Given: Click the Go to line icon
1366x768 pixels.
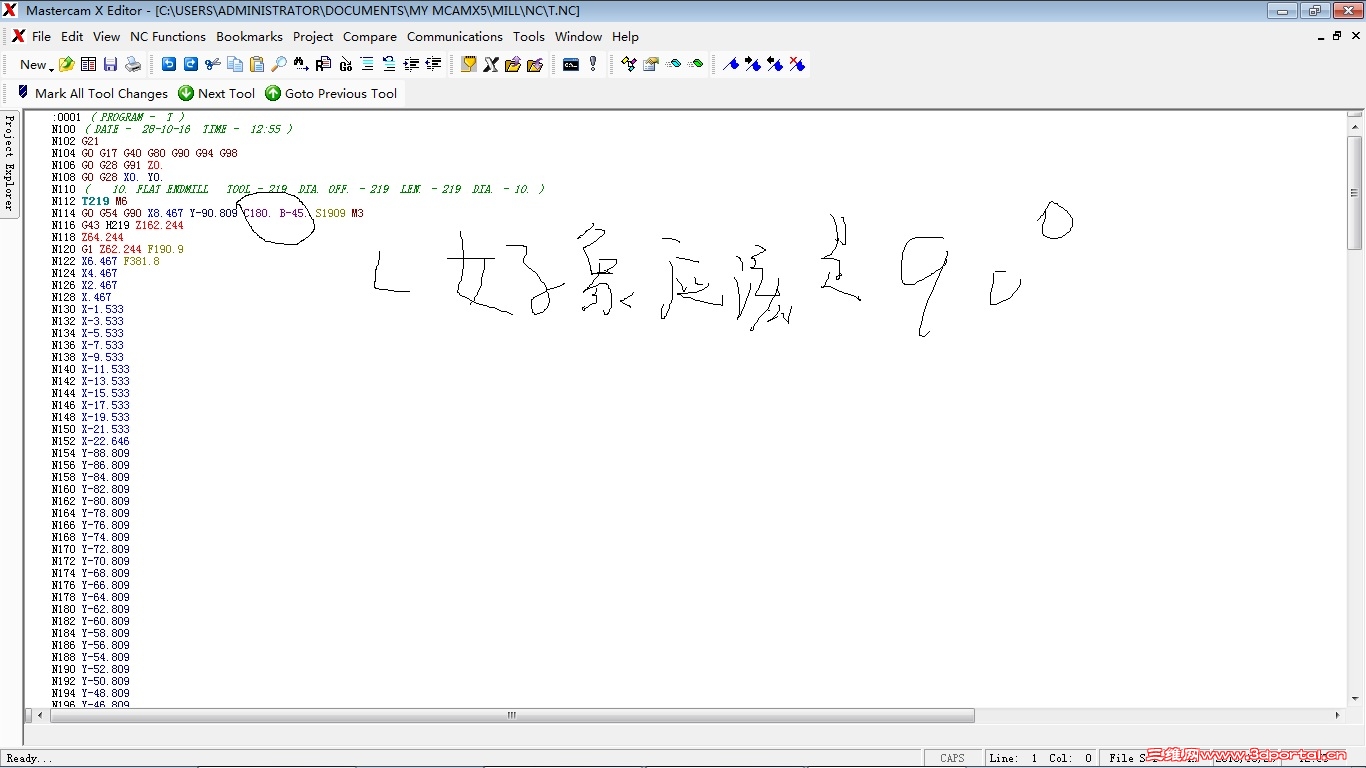Looking at the screenshot, I should [x=345, y=64].
